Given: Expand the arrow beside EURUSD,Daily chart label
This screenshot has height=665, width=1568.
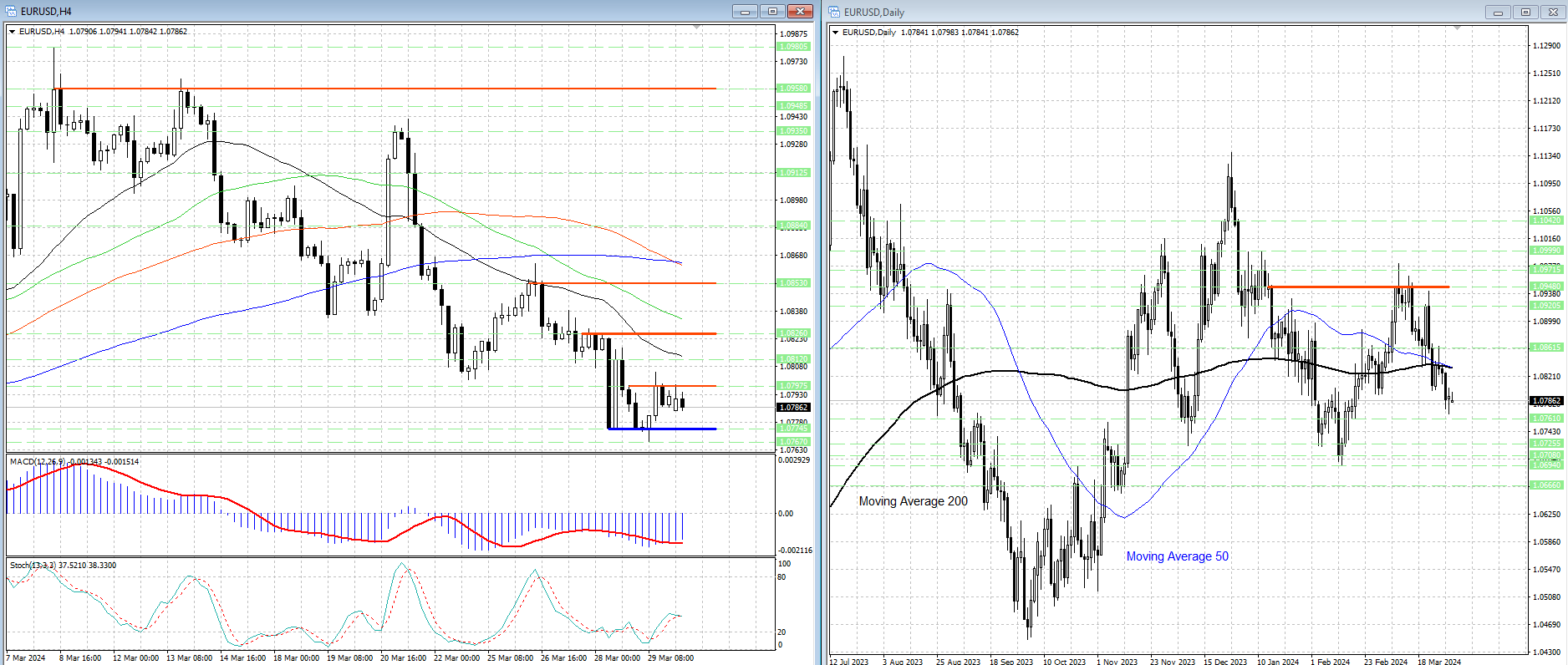Looking at the screenshot, I should pyautogui.click(x=836, y=33).
